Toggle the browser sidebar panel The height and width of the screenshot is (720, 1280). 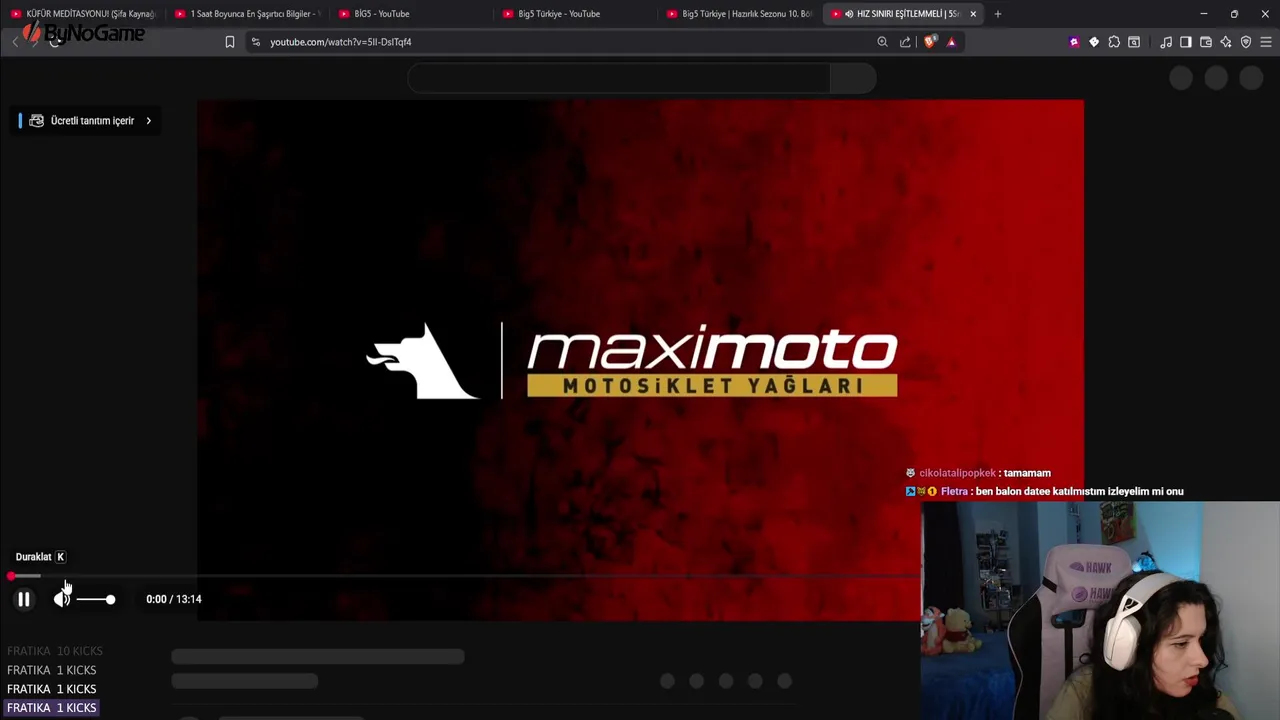(1186, 42)
